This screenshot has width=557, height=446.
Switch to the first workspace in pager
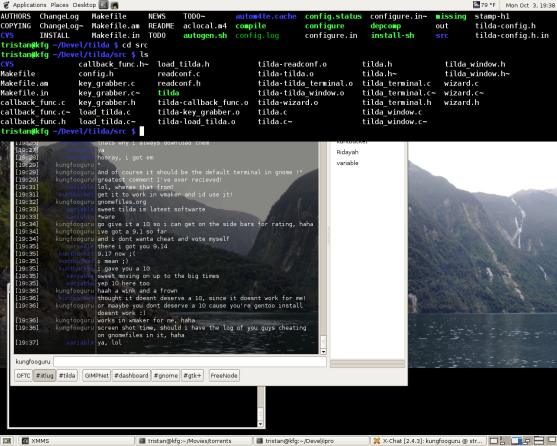[494, 441]
